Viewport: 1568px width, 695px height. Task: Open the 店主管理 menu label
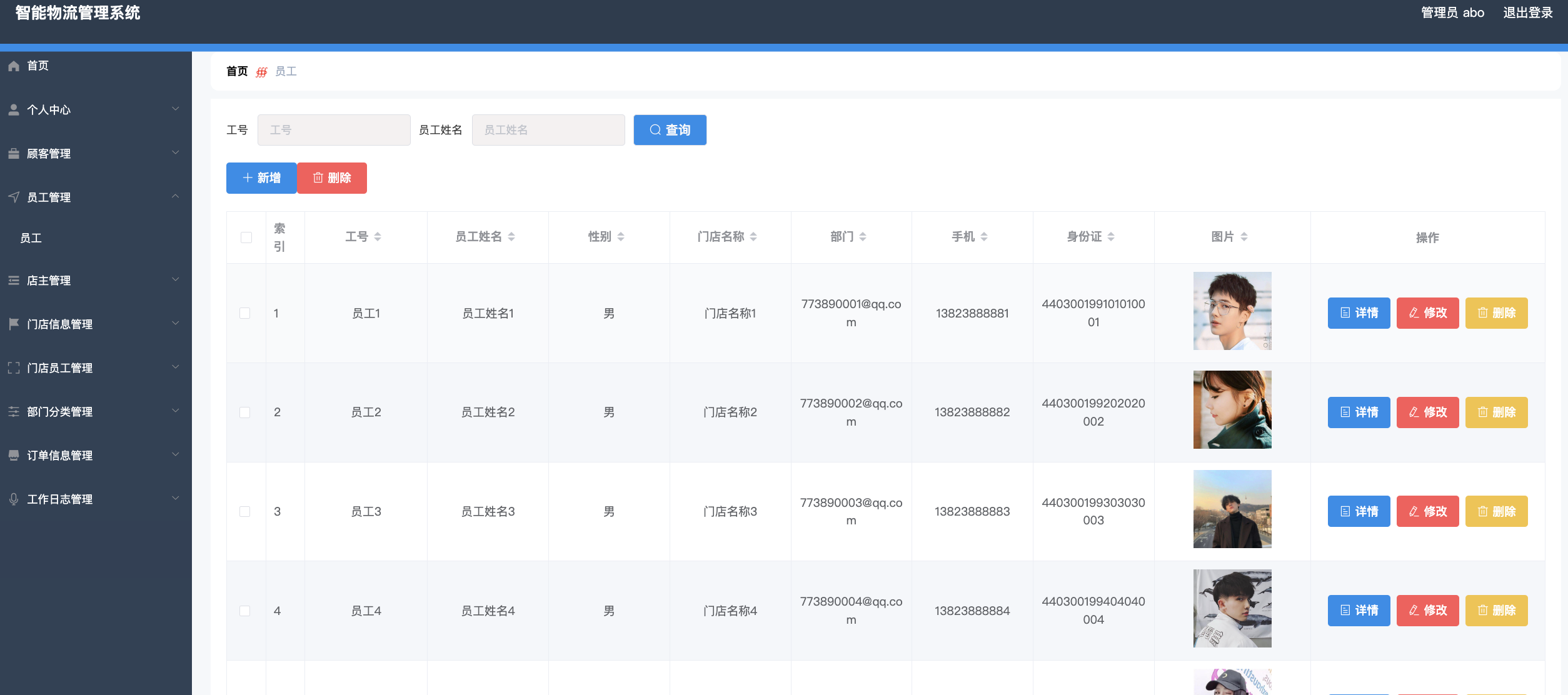click(49, 281)
